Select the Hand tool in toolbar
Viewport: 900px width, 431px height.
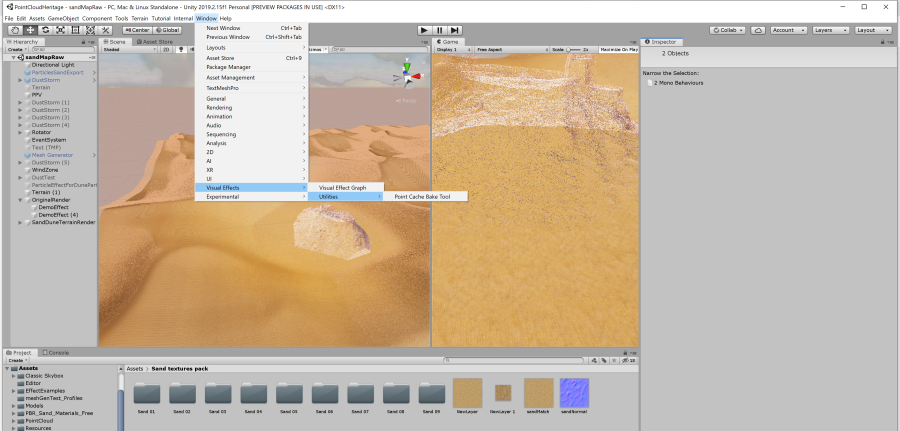tap(15, 30)
